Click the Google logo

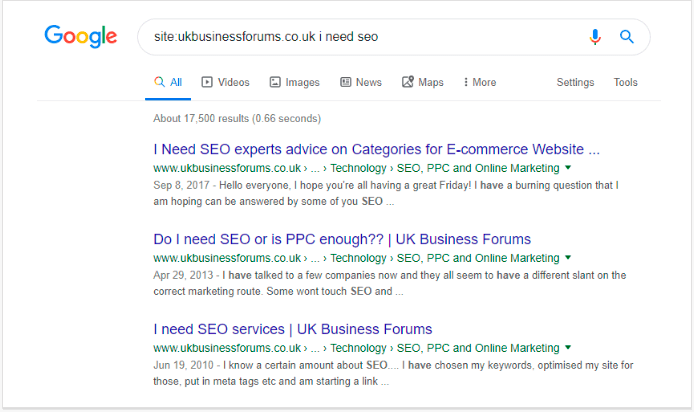(81, 36)
